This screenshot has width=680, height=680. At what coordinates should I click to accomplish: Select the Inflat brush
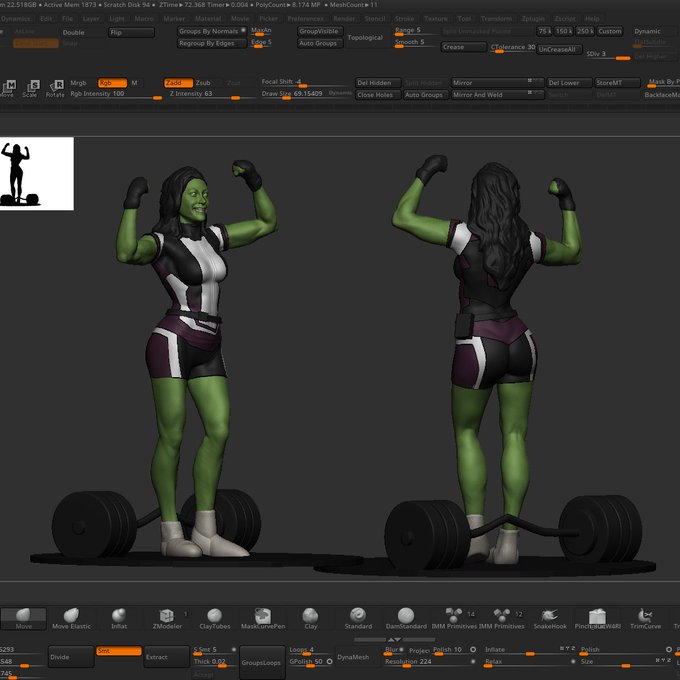pos(119,618)
